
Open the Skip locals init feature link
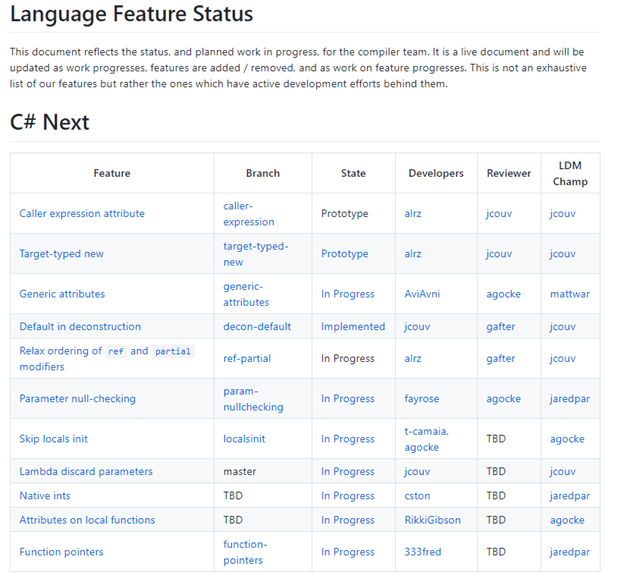tap(53, 439)
